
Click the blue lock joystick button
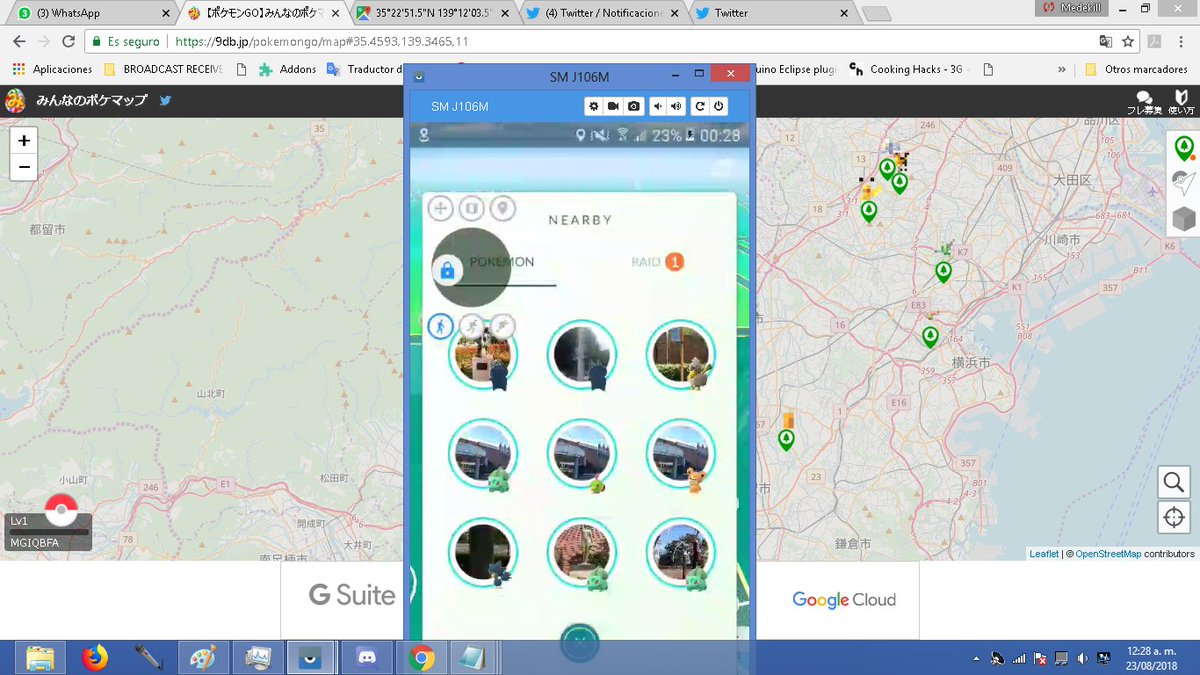447,270
